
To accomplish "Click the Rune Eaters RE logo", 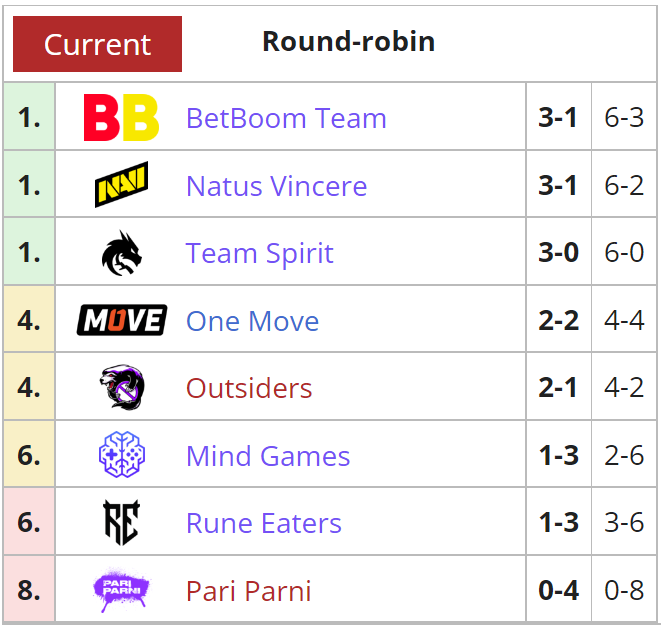I will pos(122,522).
